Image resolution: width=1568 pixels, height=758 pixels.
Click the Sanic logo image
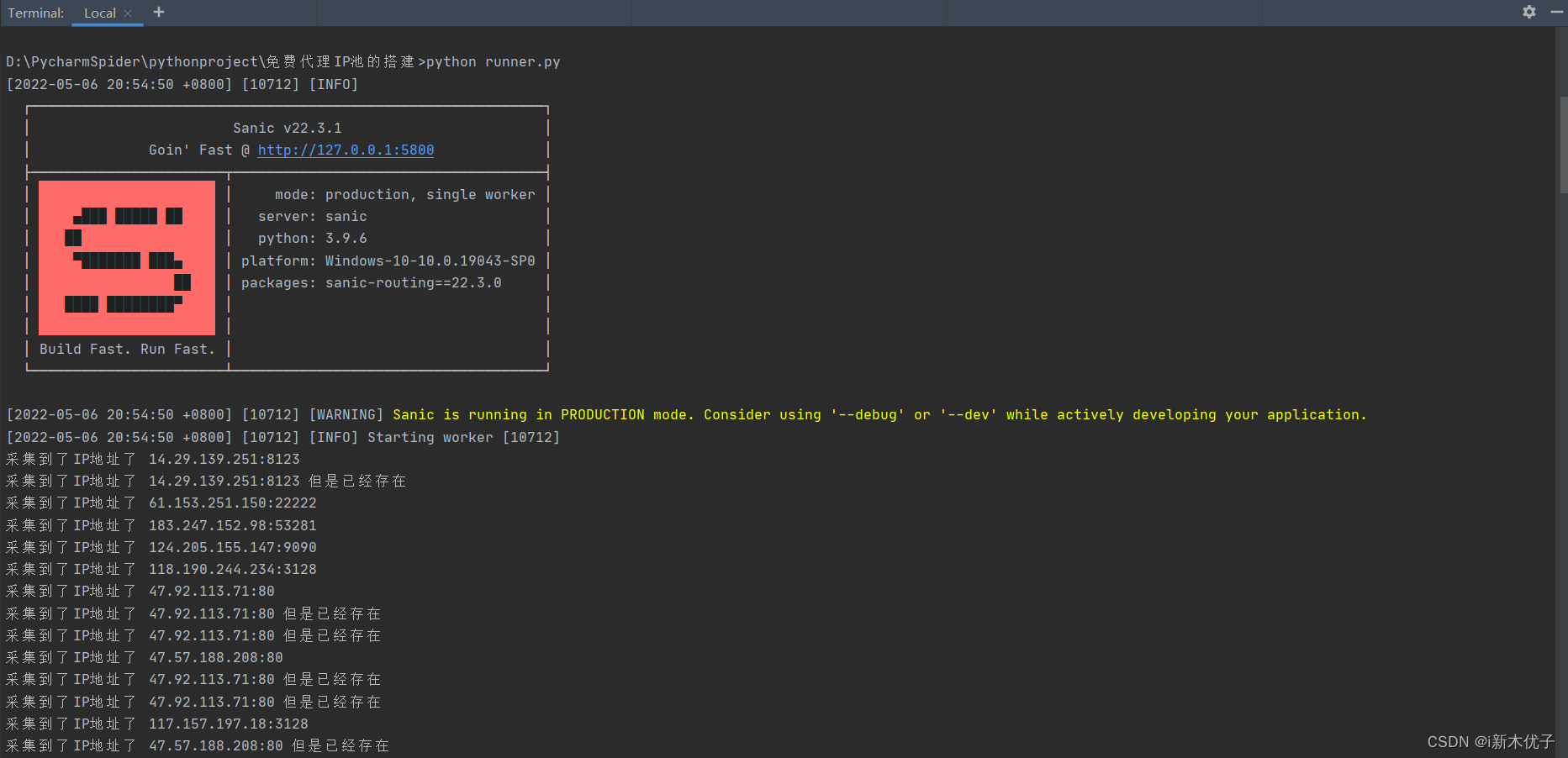pyautogui.click(x=127, y=258)
